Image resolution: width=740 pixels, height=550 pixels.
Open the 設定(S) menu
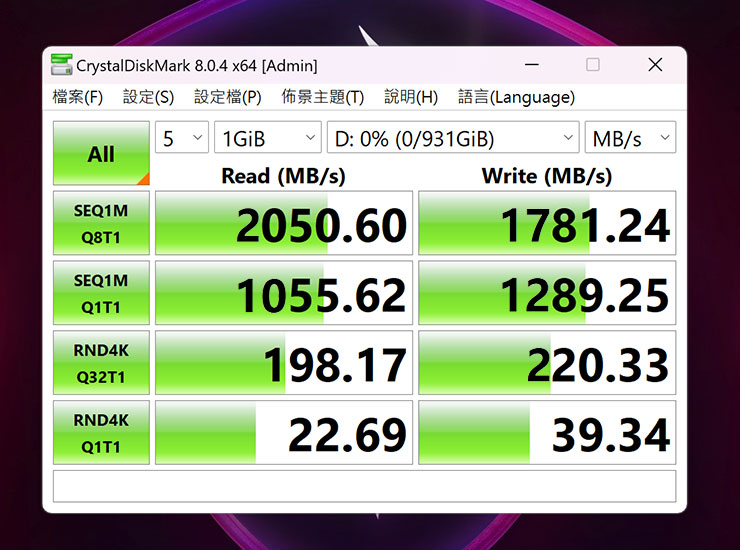tap(148, 97)
